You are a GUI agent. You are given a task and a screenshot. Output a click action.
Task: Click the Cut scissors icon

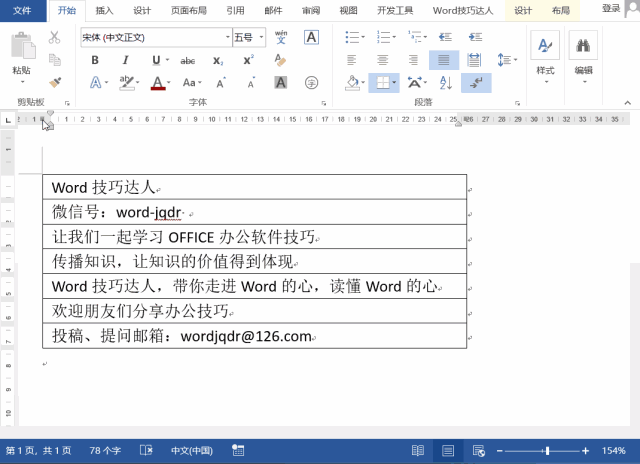(54, 37)
